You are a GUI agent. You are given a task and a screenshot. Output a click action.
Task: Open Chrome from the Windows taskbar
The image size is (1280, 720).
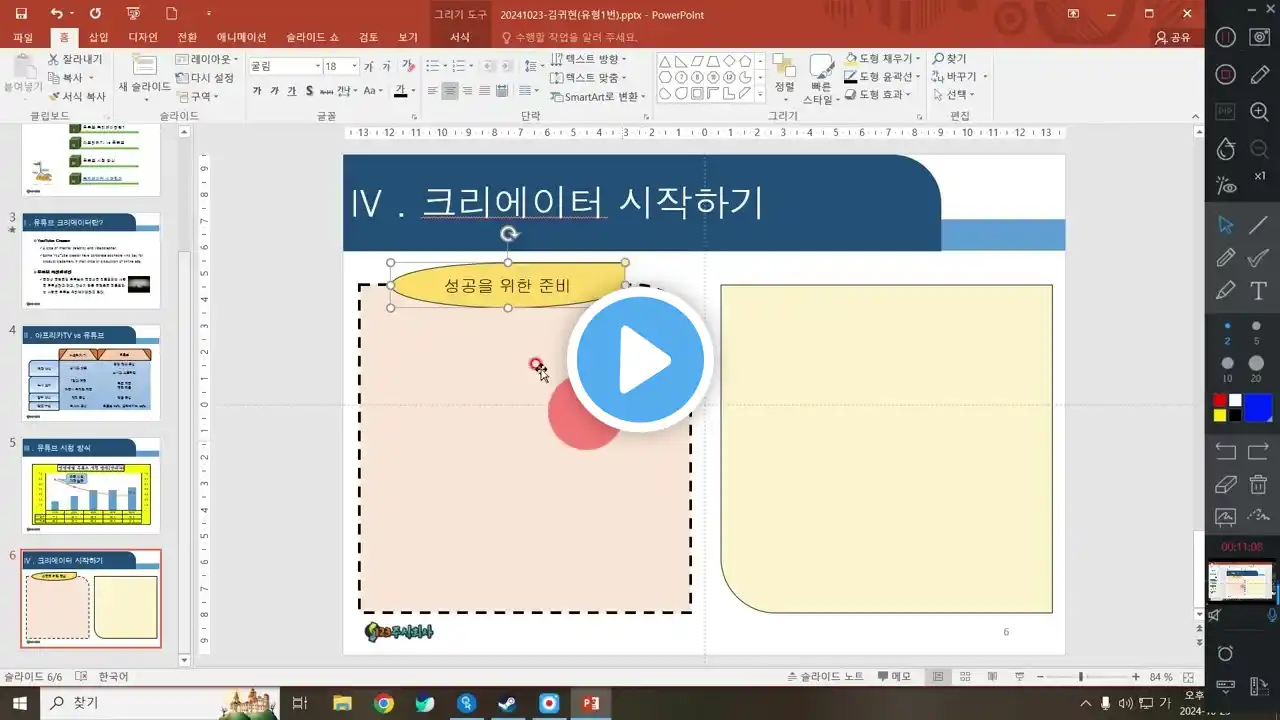[384, 704]
